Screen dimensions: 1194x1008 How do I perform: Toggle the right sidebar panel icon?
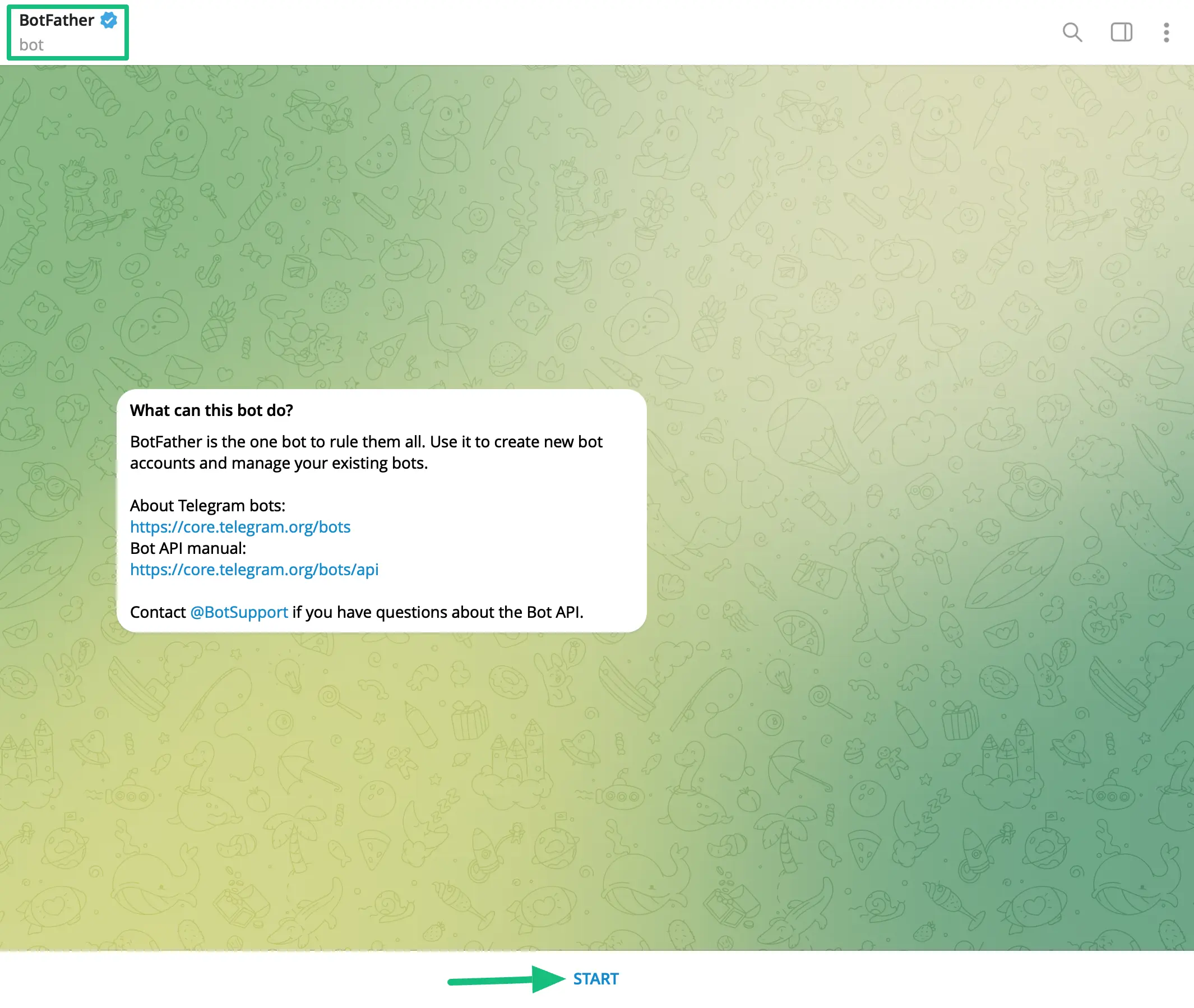click(1121, 32)
